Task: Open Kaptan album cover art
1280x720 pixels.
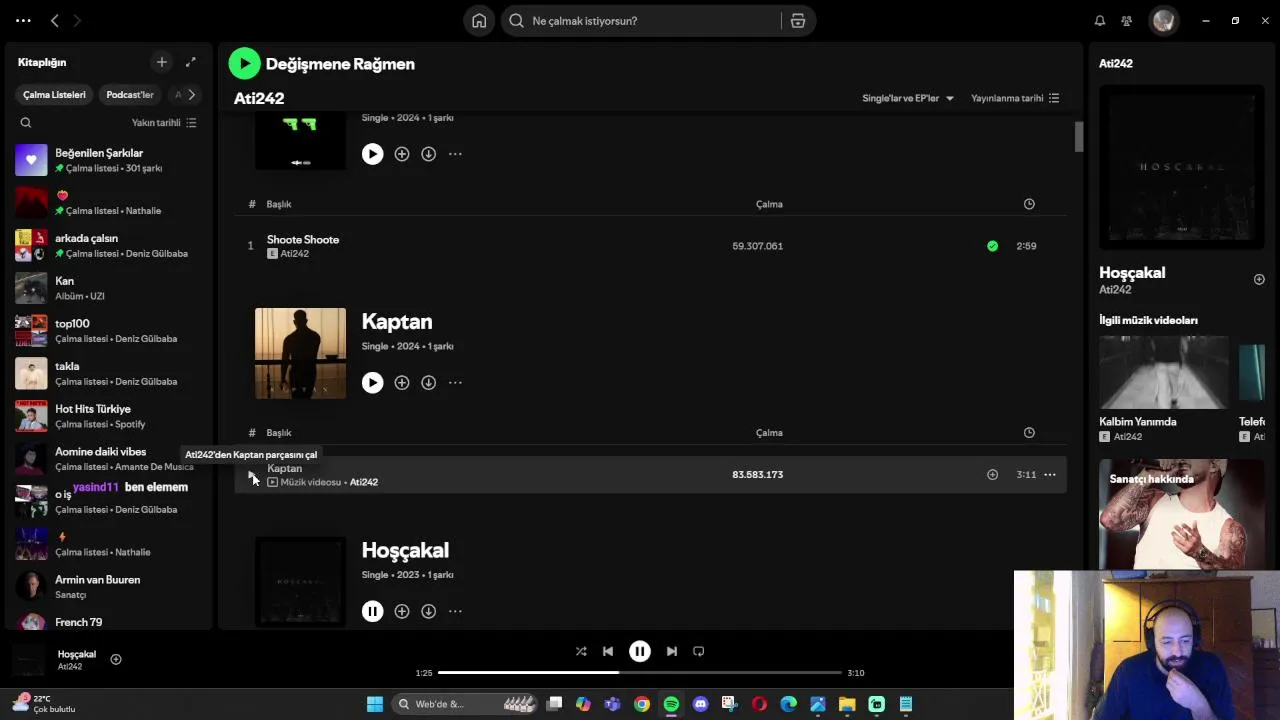Action: point(300,353)
